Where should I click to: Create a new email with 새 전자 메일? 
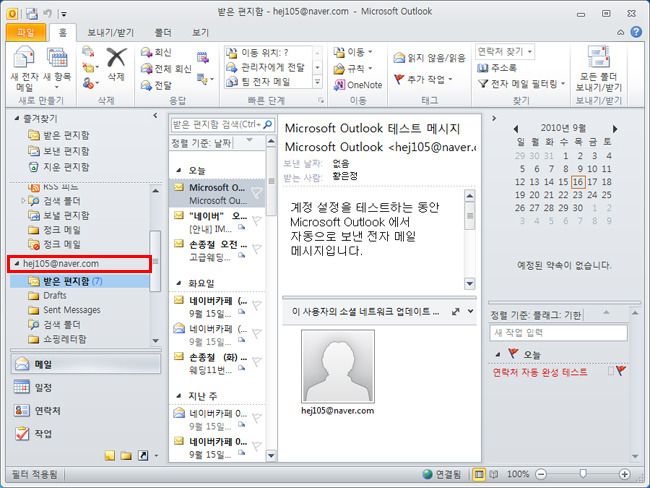click(x=24, y=69)
